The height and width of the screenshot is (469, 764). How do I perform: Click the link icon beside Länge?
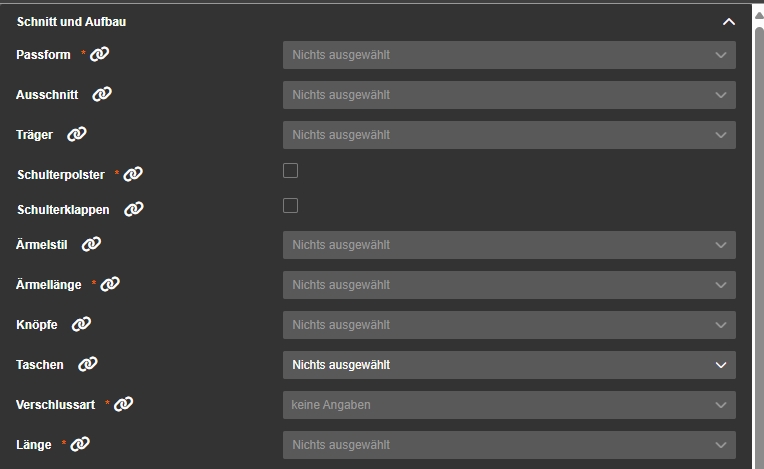pos(80,445)
